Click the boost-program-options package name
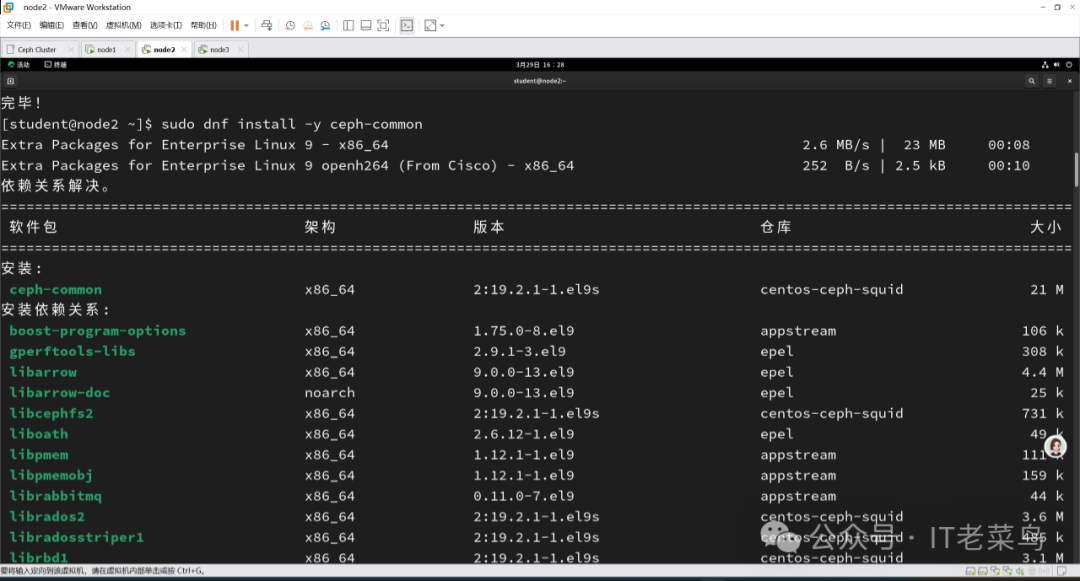 click(x=98, y=331)
